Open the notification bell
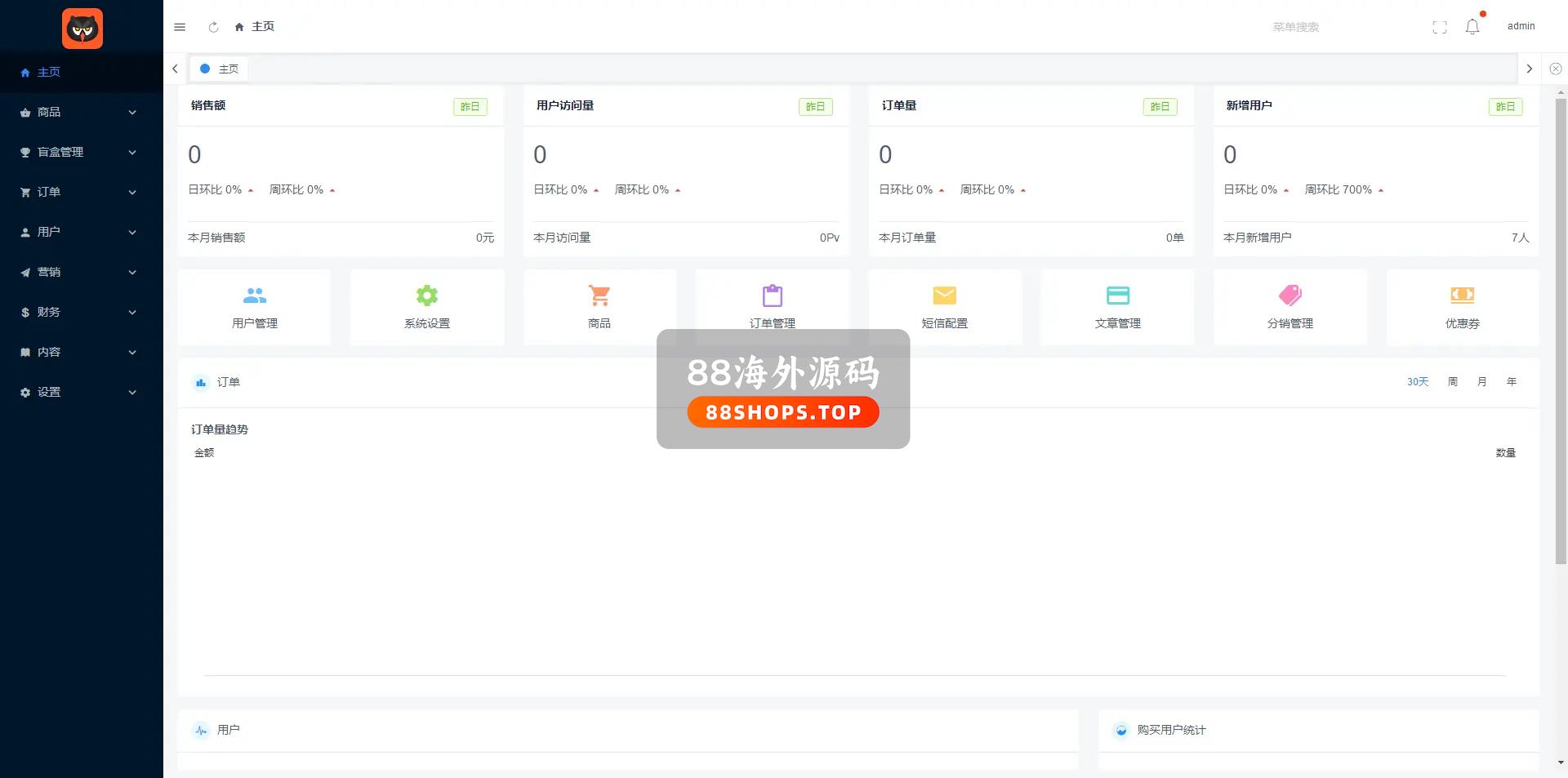This screenshot has height=778, width=1568. [1472, 27]
